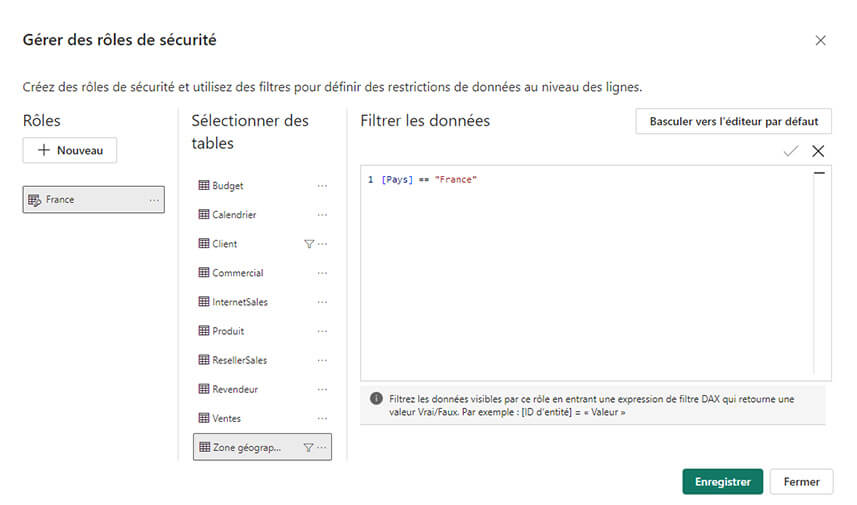Select the InternetSales table
857x505 pixels.
pyautogui.click(x=262, y=302)
